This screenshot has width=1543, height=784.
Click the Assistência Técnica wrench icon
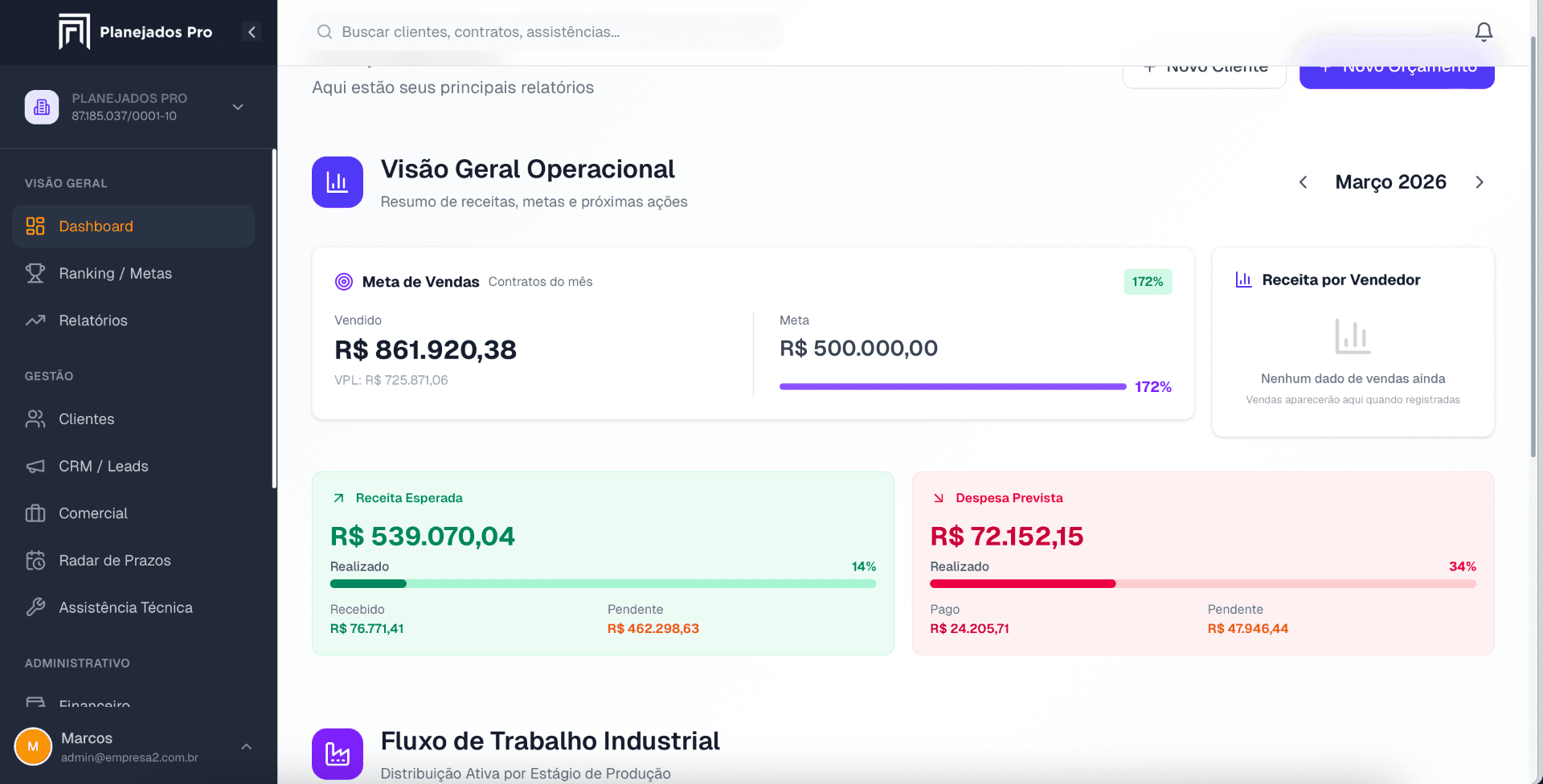[35, 607]
